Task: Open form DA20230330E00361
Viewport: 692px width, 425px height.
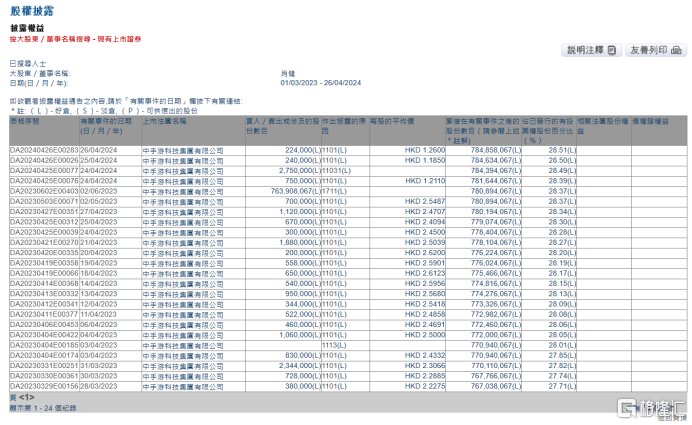Action: point(44,376)
